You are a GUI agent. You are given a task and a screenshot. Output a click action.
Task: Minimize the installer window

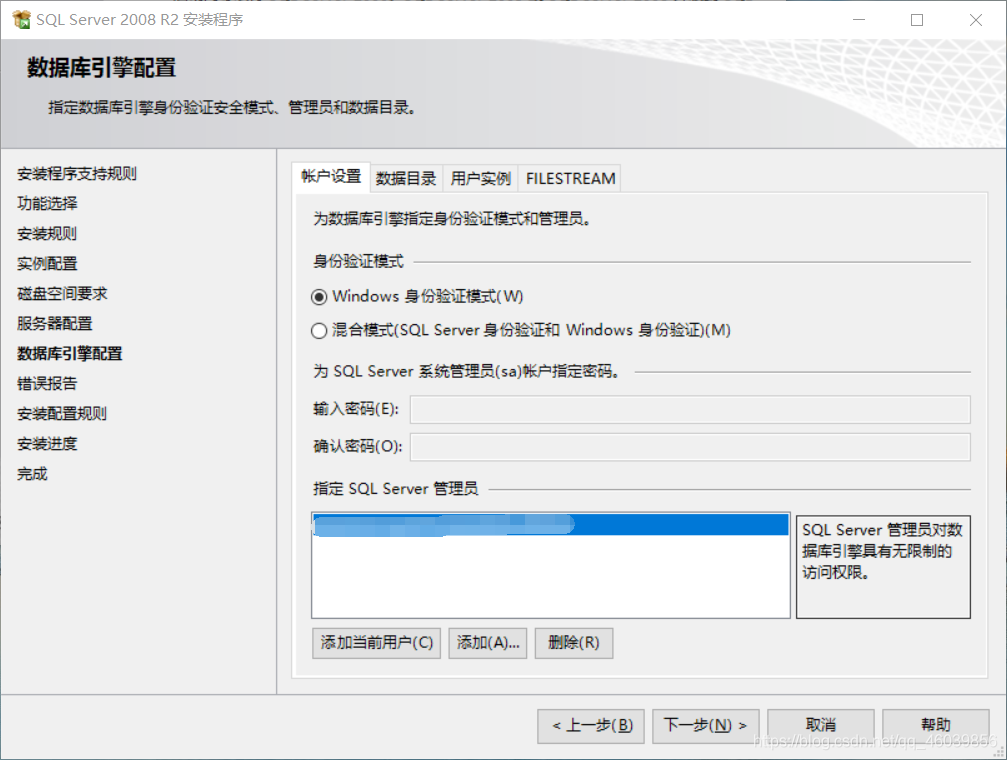[859, 20]
